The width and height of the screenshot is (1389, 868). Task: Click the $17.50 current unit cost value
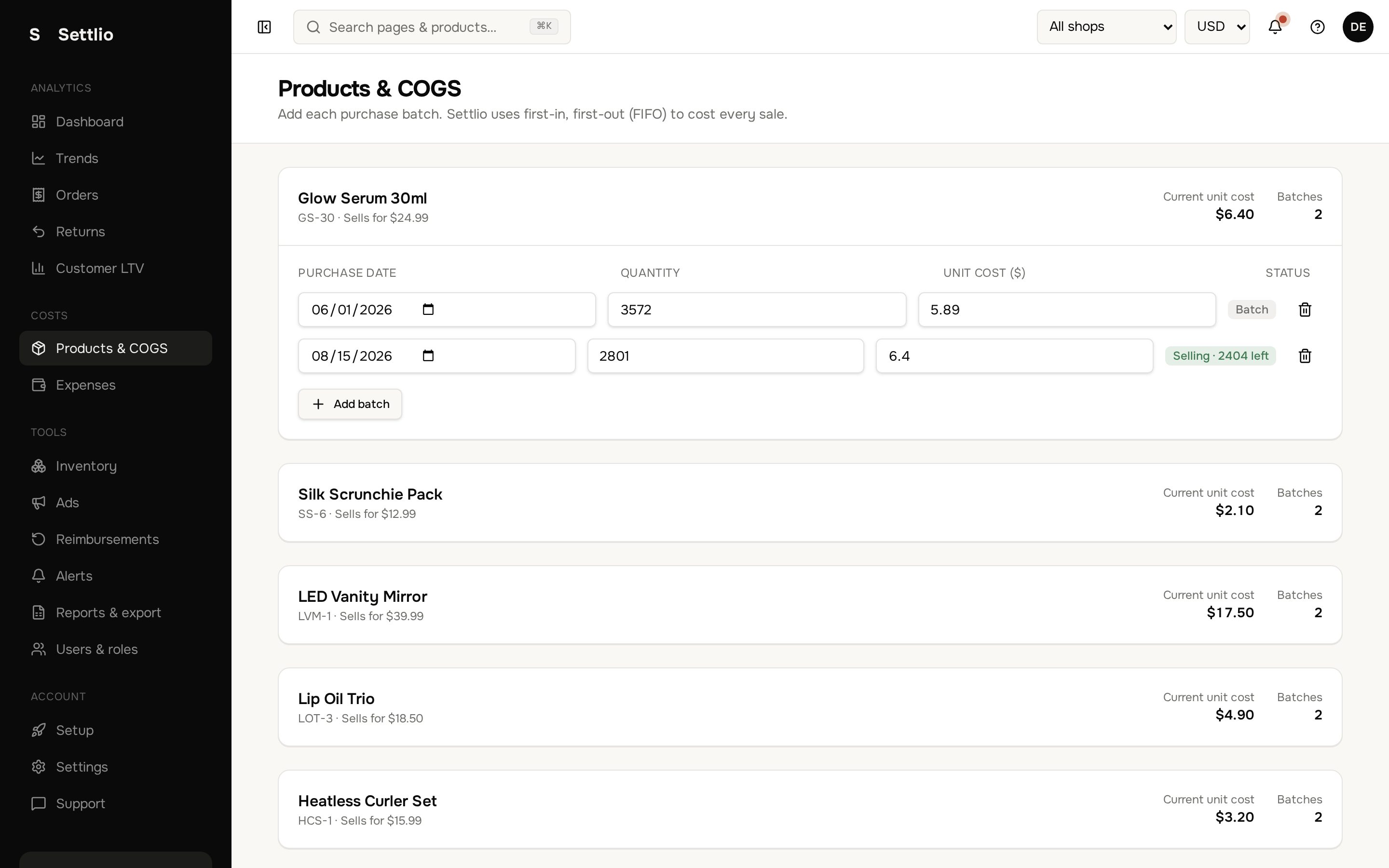click(1230, 613)
